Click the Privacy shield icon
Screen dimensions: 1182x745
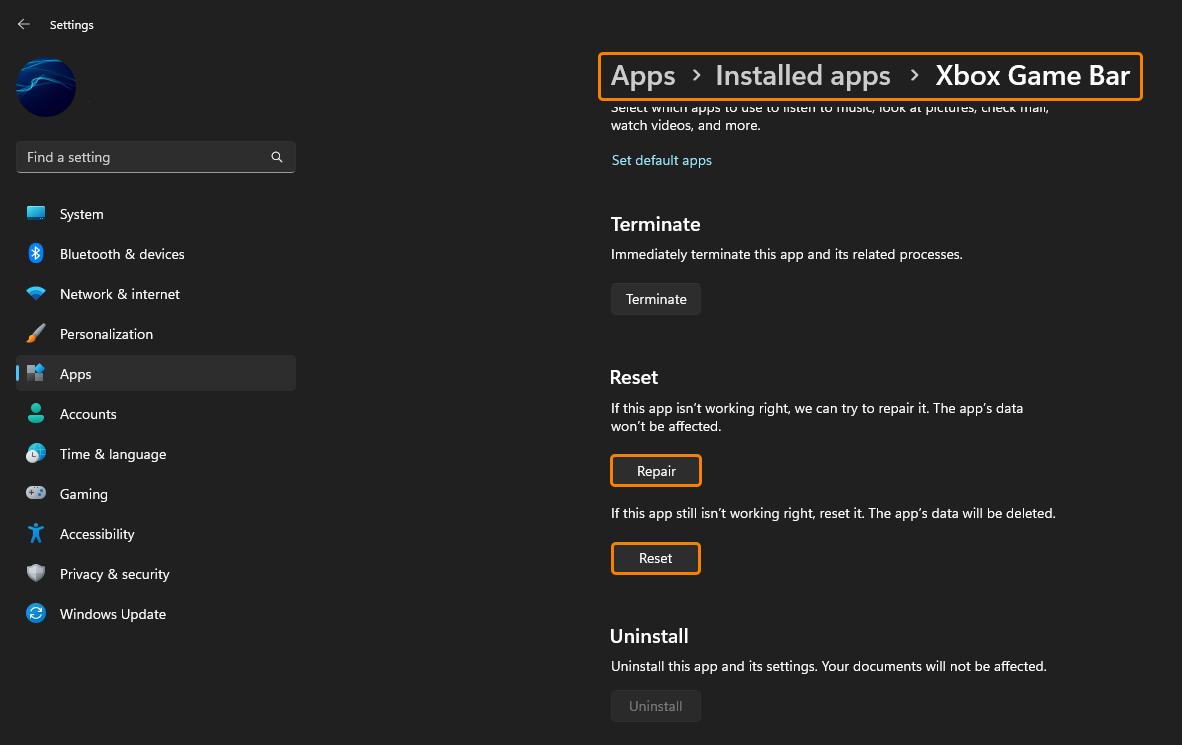35,573
